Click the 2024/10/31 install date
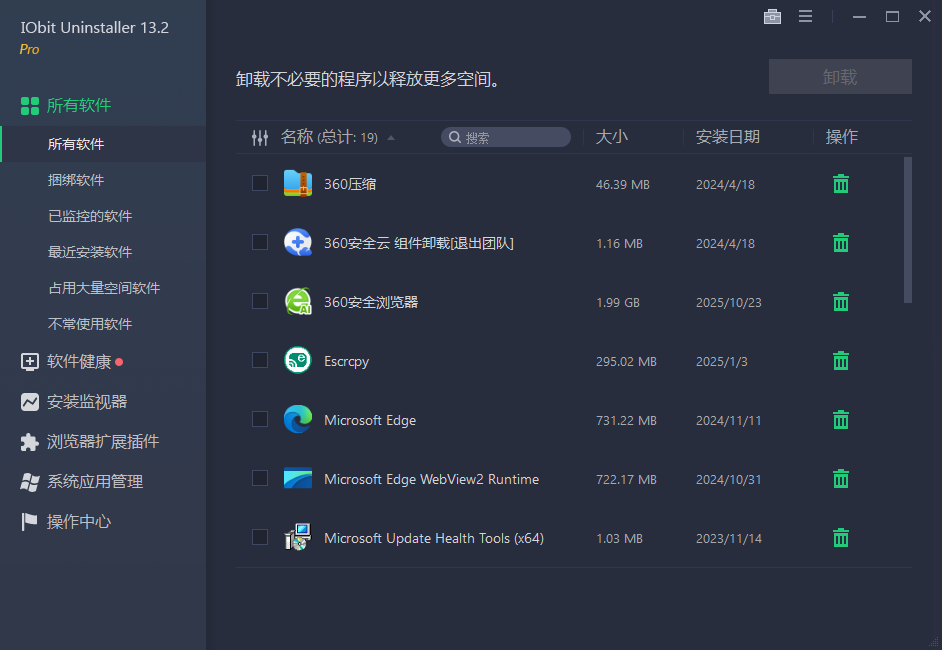The height and width of the screenshot is (650, 942). coord(728,479)
